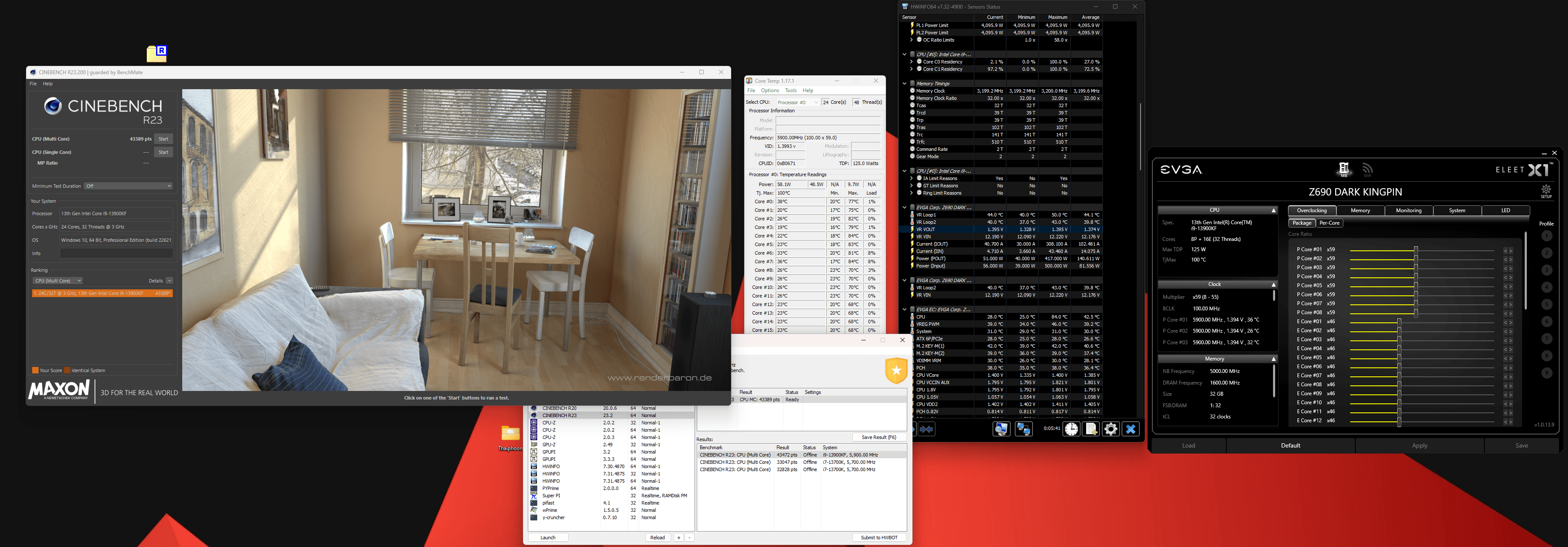This screenshot has height=547, width=1568.
Task: Adjust the E Core #01 ratio slider
Action: click(x=1399, y=322)
